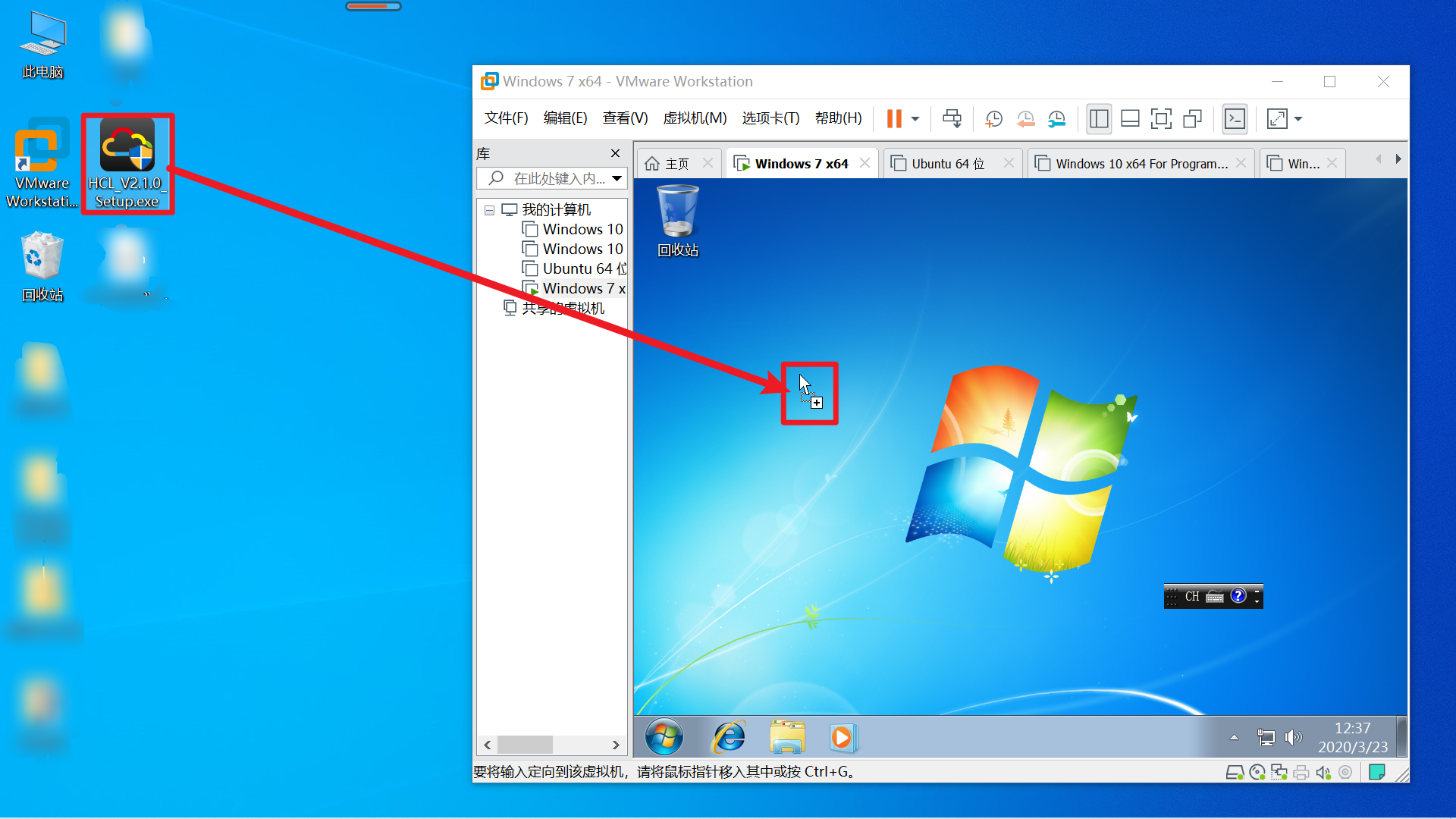Viewport: 1456px width, 819px height.
Task: Open the guest 回收站 recycle bin icon
Action: coord(677,221)
